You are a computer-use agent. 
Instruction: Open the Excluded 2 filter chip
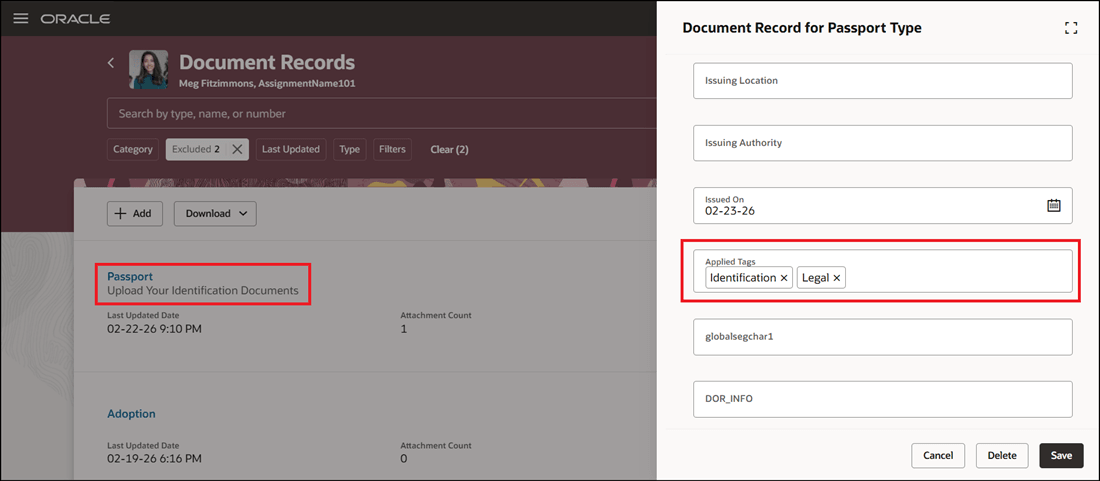[197, 149]
